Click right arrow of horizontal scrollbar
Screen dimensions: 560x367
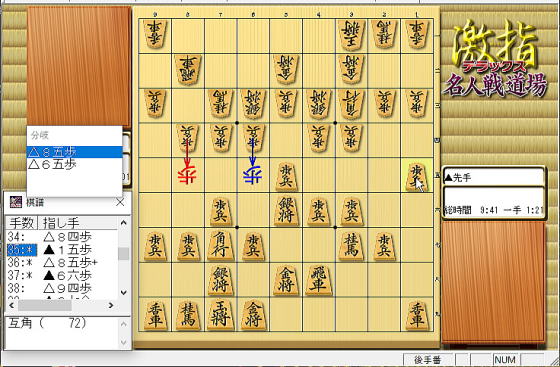pos(111,306)
